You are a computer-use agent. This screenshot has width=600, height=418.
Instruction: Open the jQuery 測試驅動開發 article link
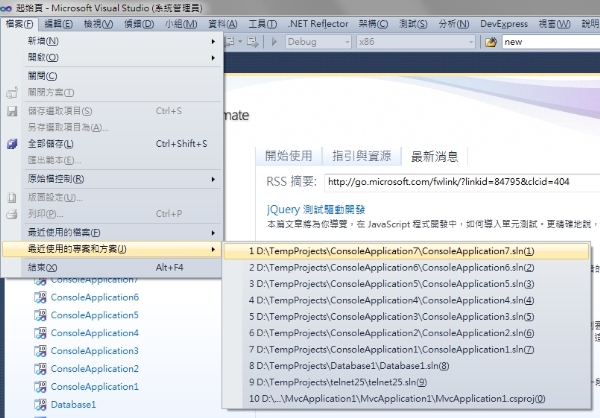coord(320,211)
